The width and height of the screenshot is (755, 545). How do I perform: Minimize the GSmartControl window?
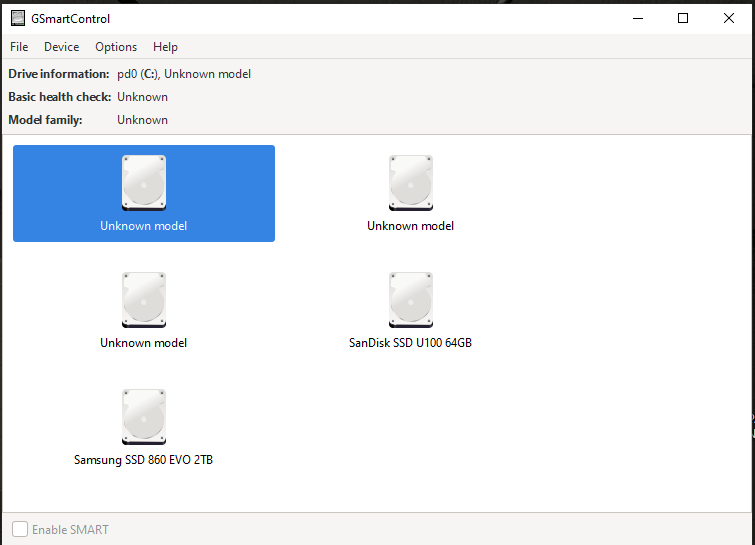pos(638,18)
